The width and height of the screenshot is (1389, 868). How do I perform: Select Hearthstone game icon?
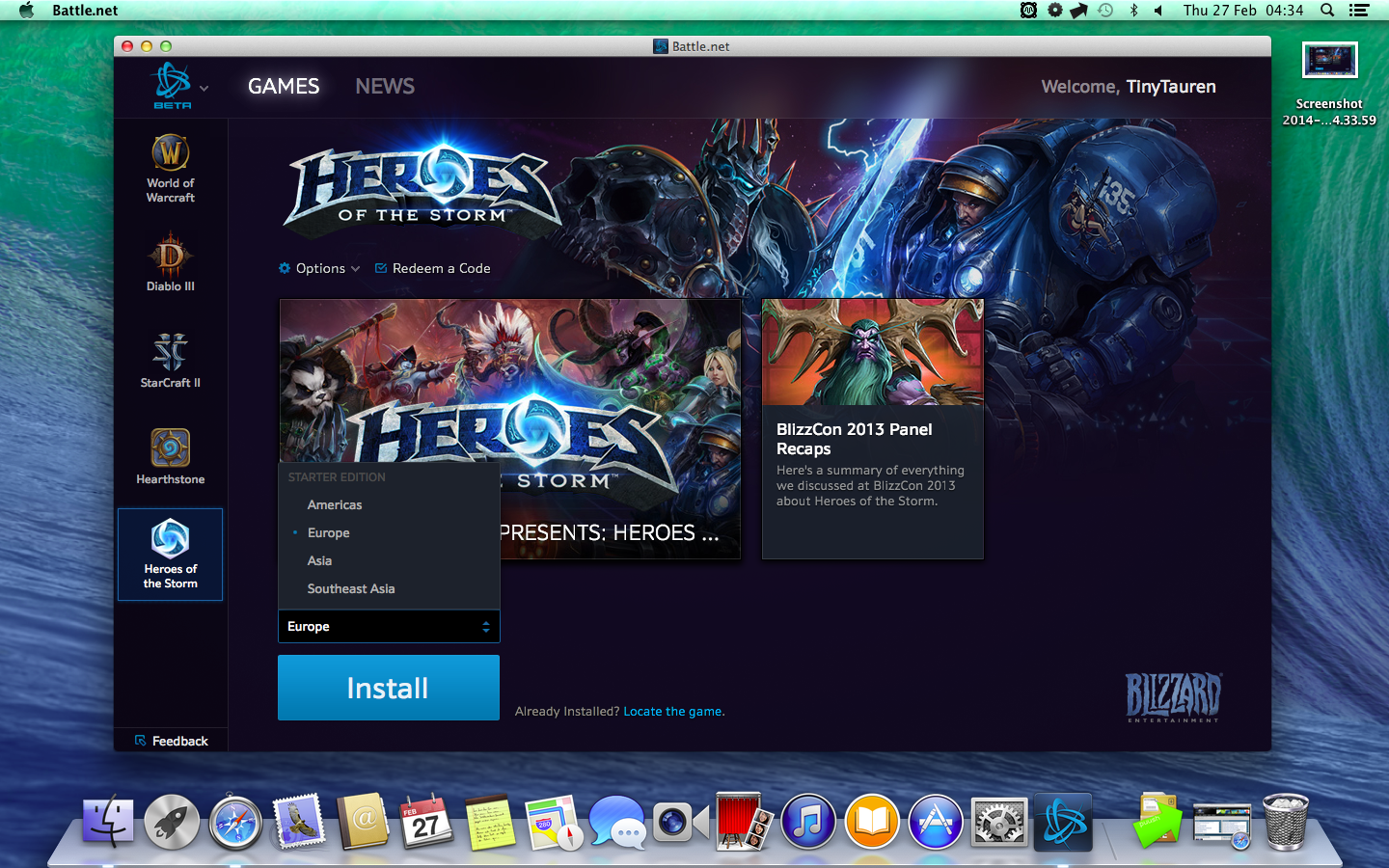pos(170,456)
